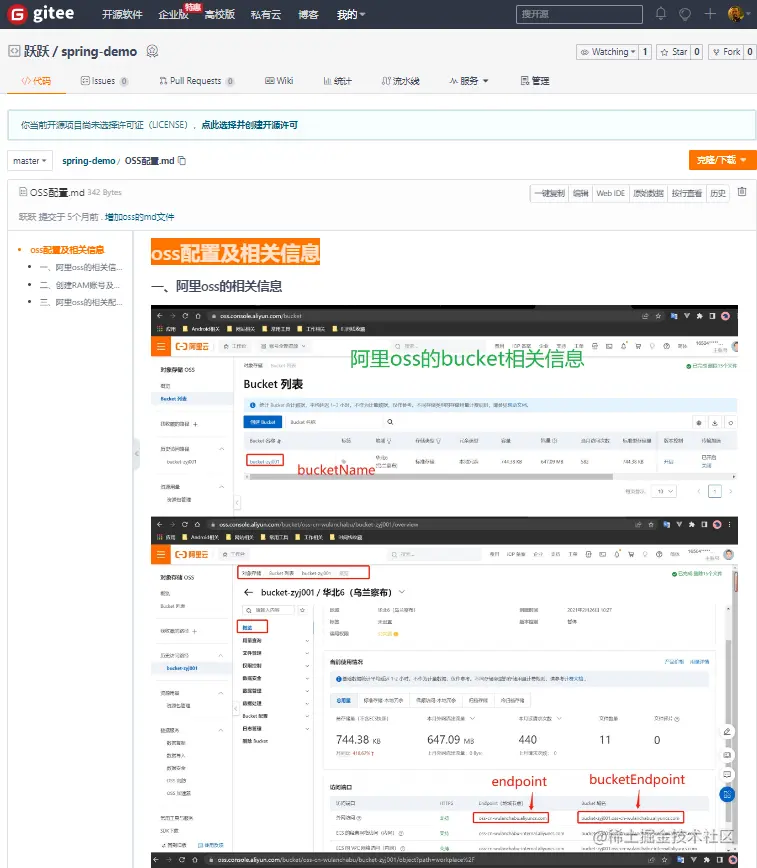Click the repository type icon before 跃跃
Screen dimensions: 757x868
(x=14, y=51)
